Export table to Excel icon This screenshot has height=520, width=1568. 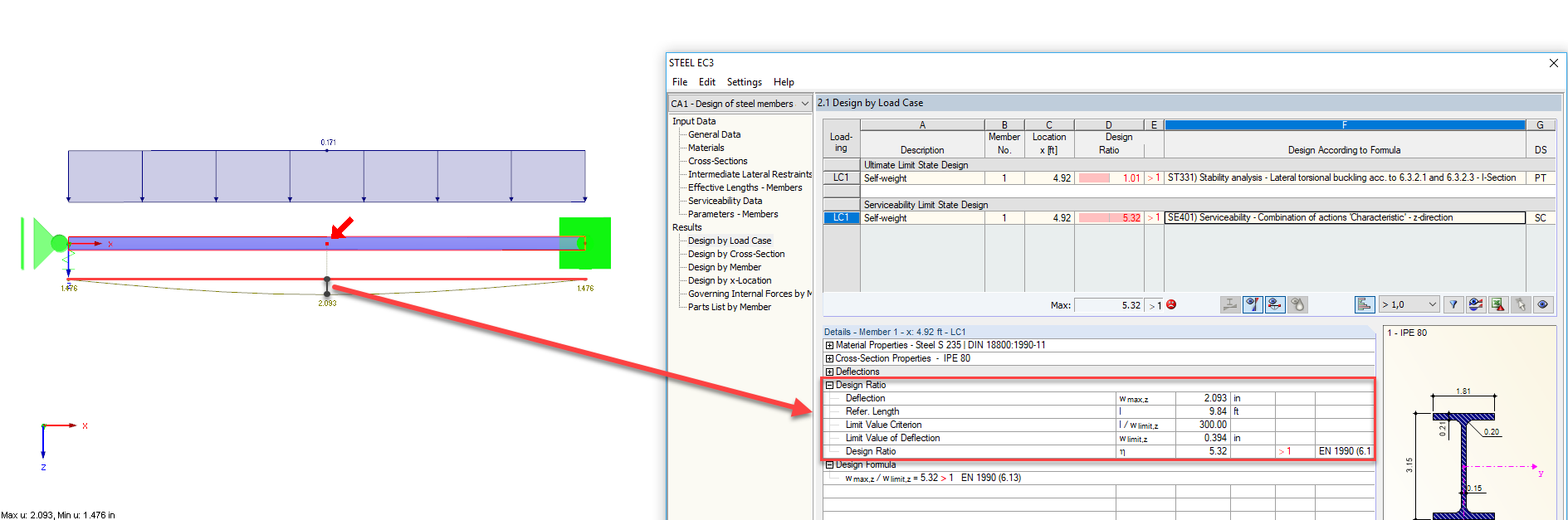pos(1498,304)
